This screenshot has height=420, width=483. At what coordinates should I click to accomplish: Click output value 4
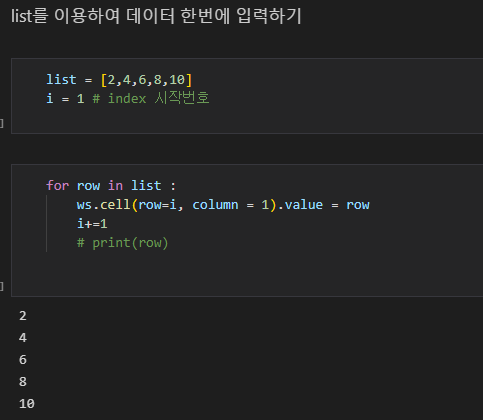point(23,338)
